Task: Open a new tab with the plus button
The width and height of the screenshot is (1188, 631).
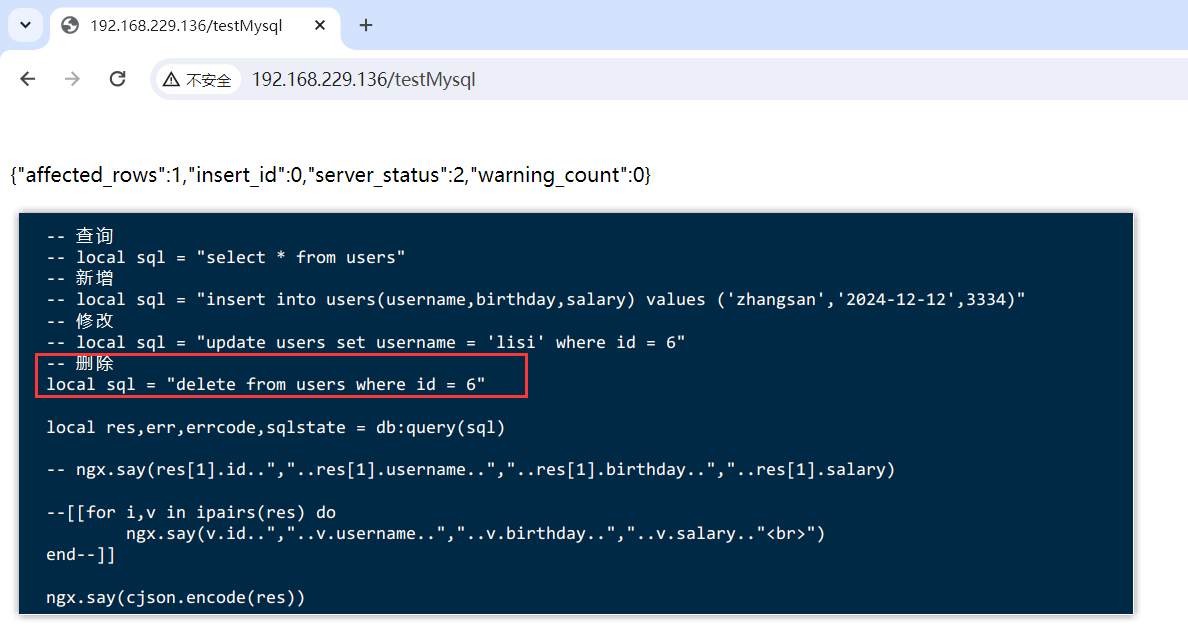Action: tap(366, 26)
